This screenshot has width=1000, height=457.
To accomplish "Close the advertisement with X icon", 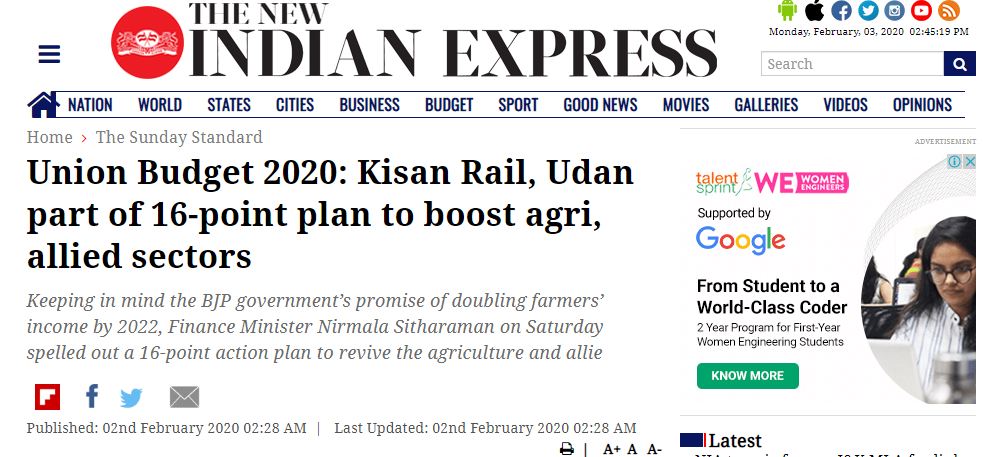I will tap(969, 162).
